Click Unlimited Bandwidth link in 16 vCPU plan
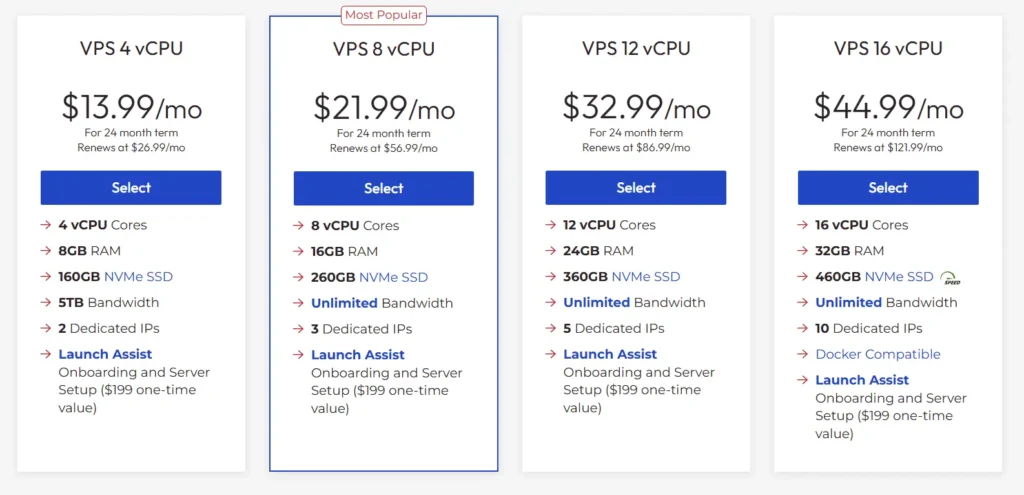 (849, 302)
